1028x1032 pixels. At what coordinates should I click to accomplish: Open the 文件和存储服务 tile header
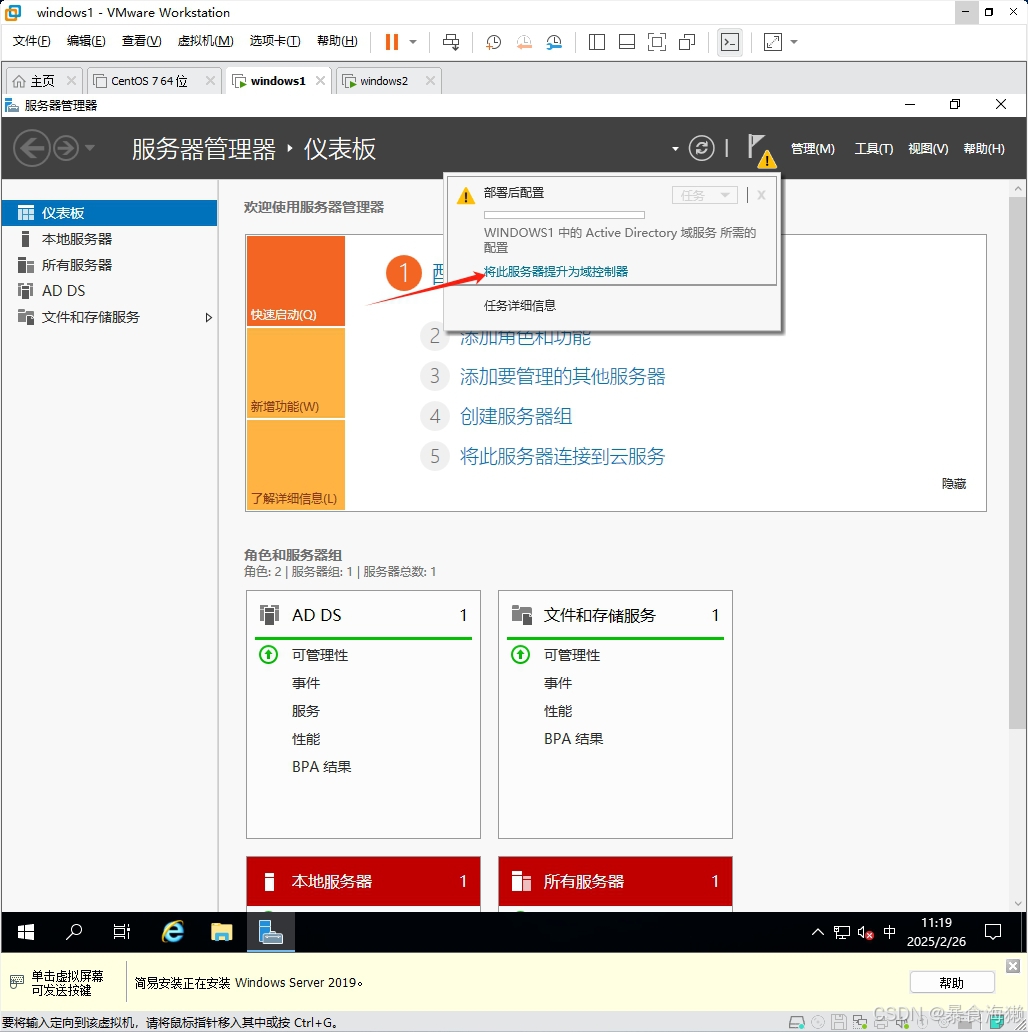[x=615, y=615]
